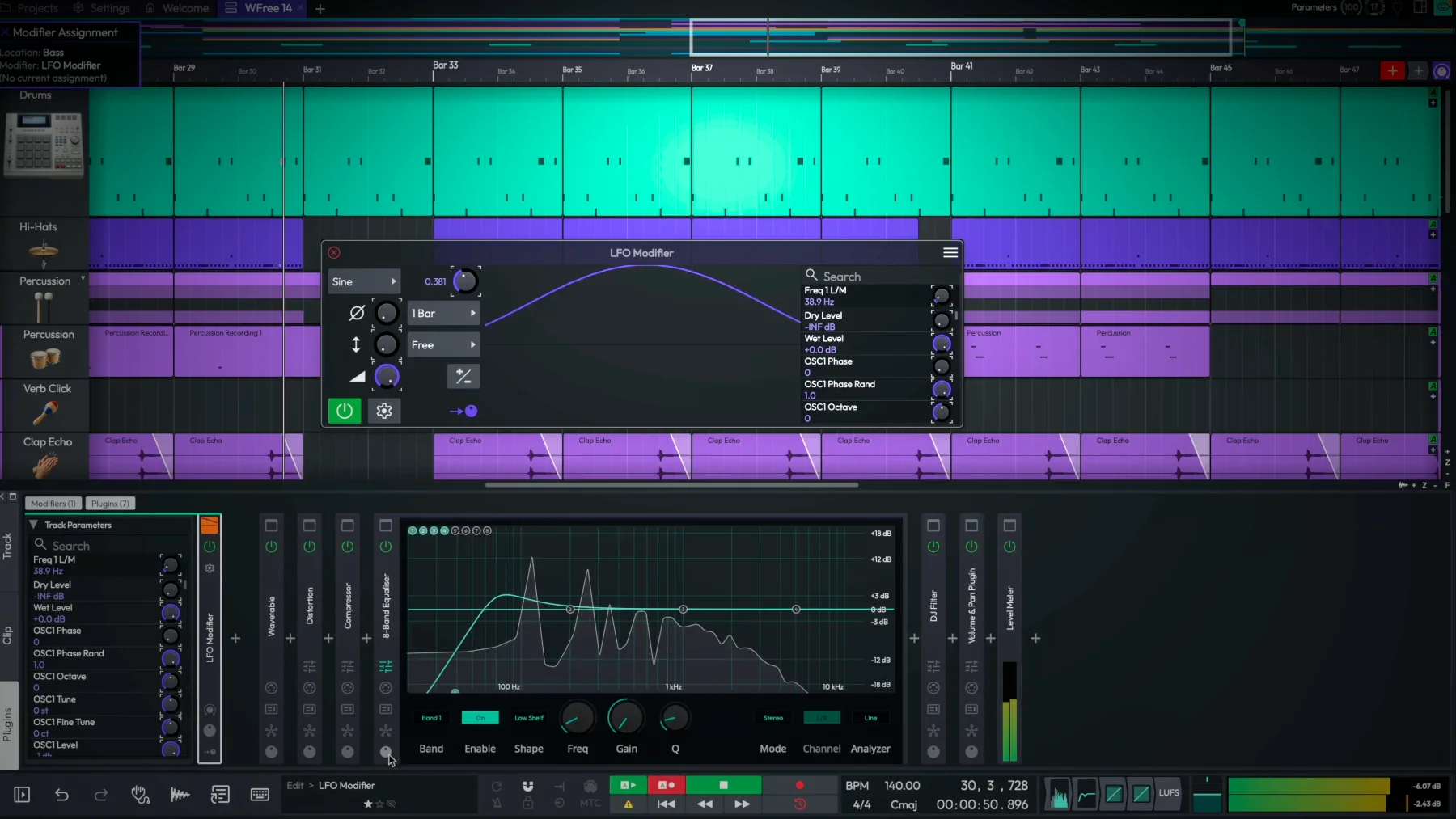The height and width of the screenshot is (819, 1456).
Task: Click return to start transport button
Action: [x=667, y=804]
